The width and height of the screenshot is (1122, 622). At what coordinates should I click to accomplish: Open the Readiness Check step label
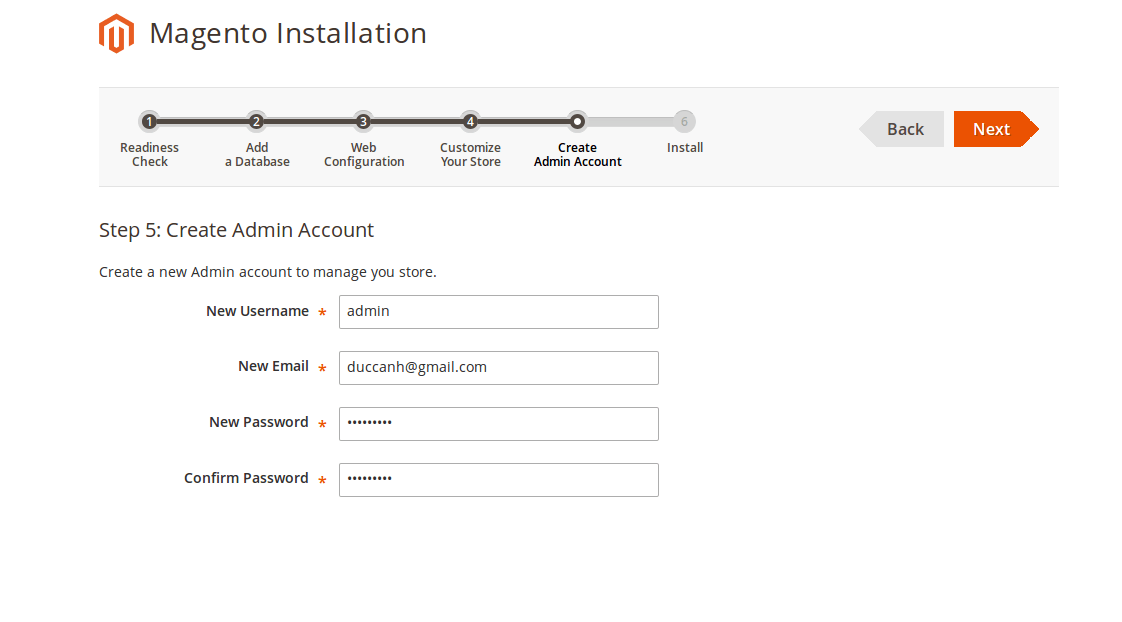pos(150,155)
